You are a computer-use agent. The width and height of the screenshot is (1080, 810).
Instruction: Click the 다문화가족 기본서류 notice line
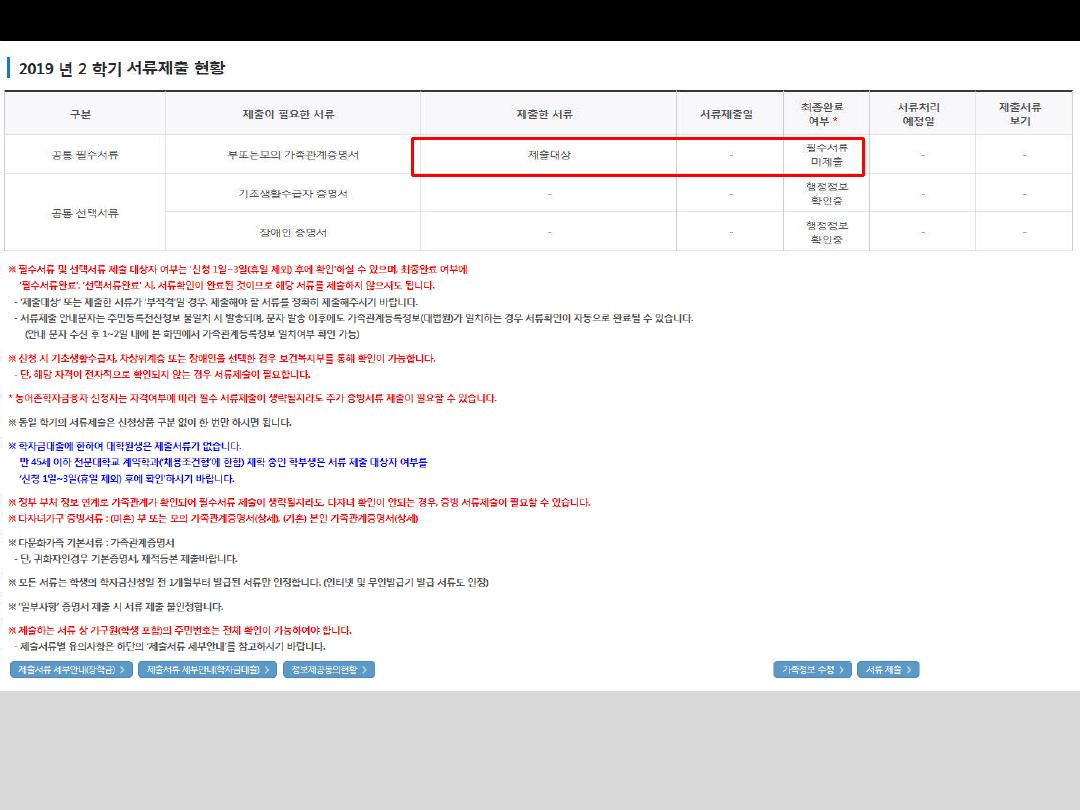91,543
